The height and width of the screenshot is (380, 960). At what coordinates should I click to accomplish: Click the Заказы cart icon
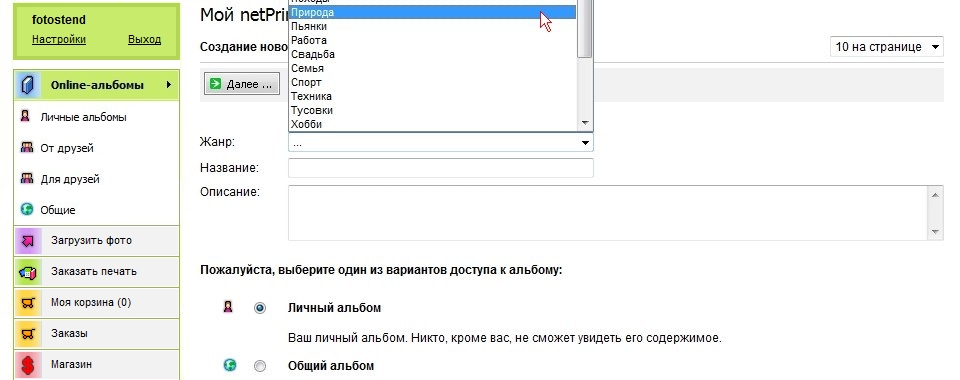point(28,334)
